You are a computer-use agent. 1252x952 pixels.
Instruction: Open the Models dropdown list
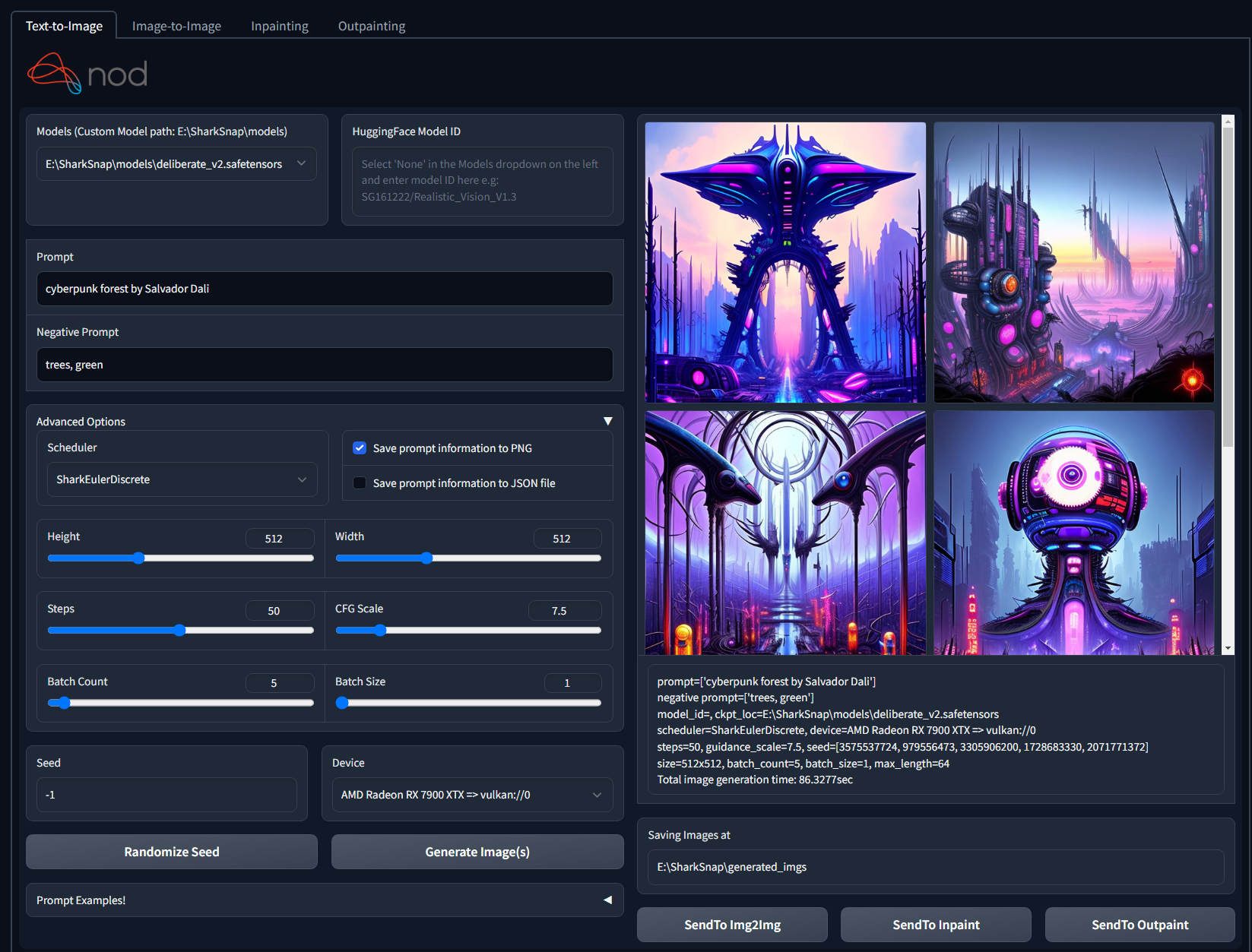coord(176,164)
